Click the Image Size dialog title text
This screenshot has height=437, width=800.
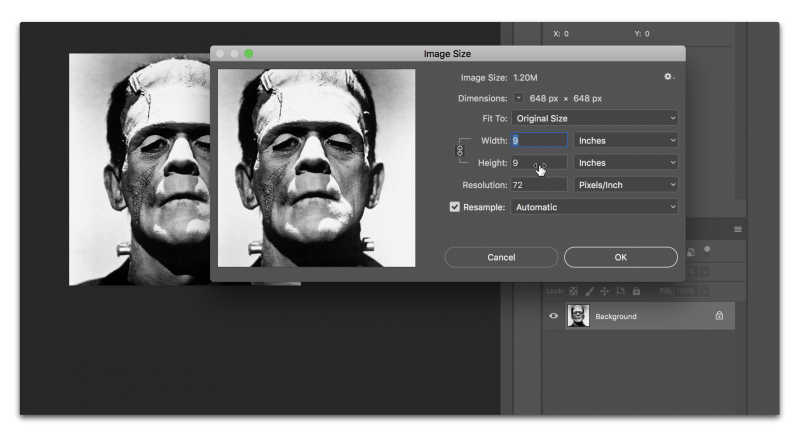click(x=447, y=54)
